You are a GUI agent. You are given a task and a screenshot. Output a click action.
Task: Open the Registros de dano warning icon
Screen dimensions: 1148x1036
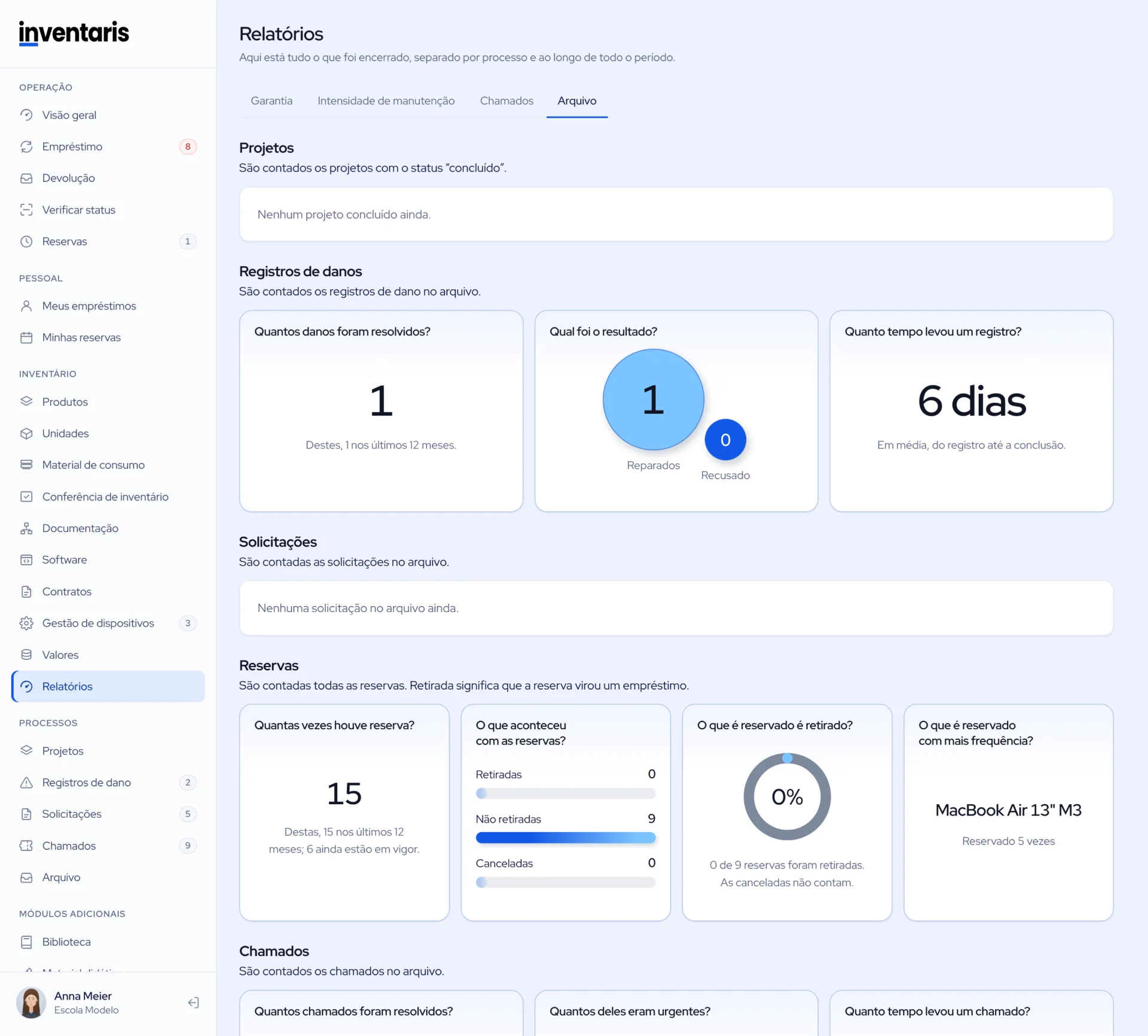(x=26, y=783)
